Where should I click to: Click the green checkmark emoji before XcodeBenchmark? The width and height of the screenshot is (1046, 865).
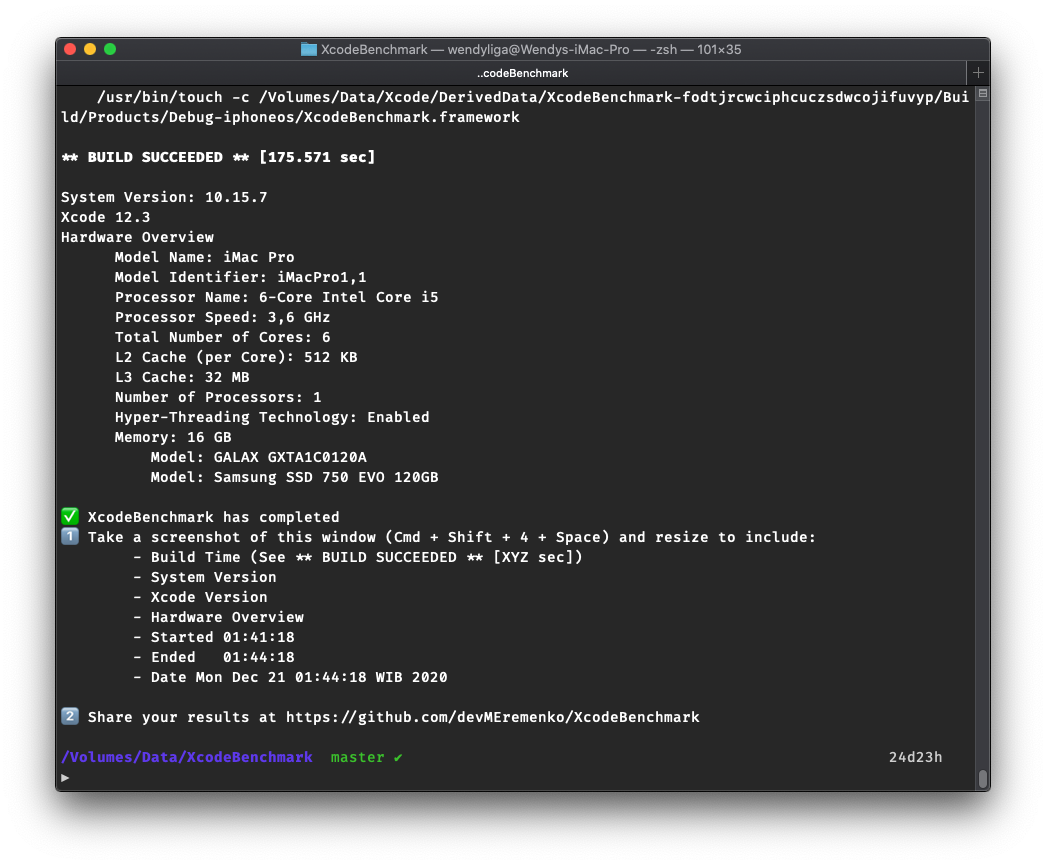[70, 516]
